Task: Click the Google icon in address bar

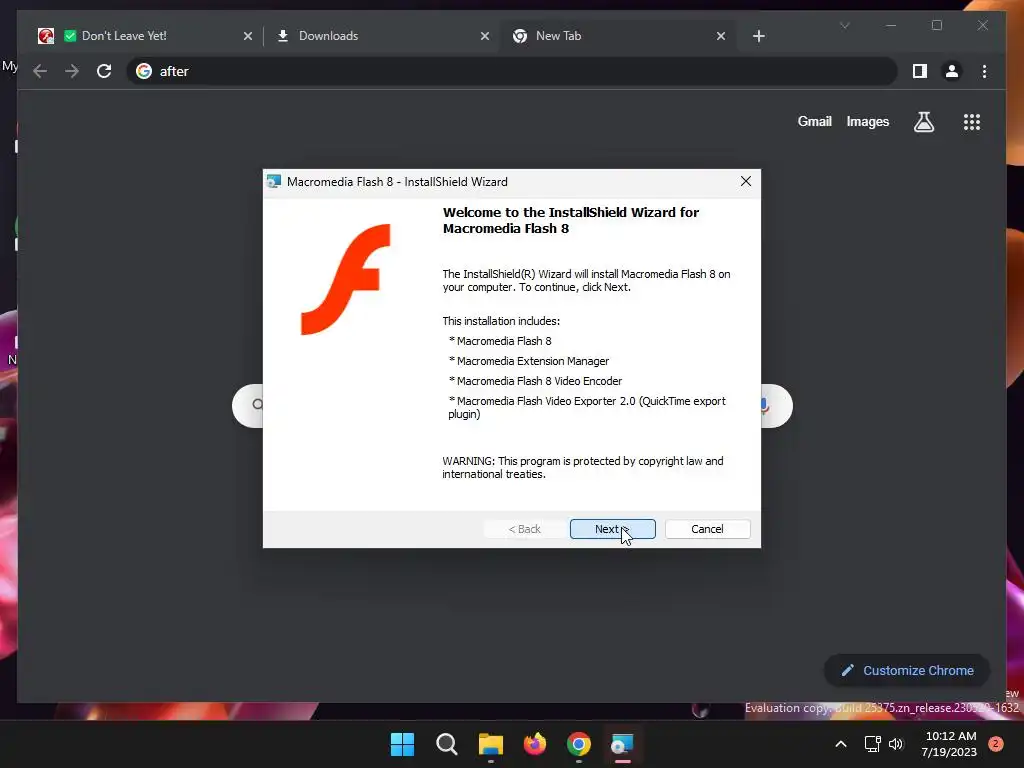Action: 144,71
